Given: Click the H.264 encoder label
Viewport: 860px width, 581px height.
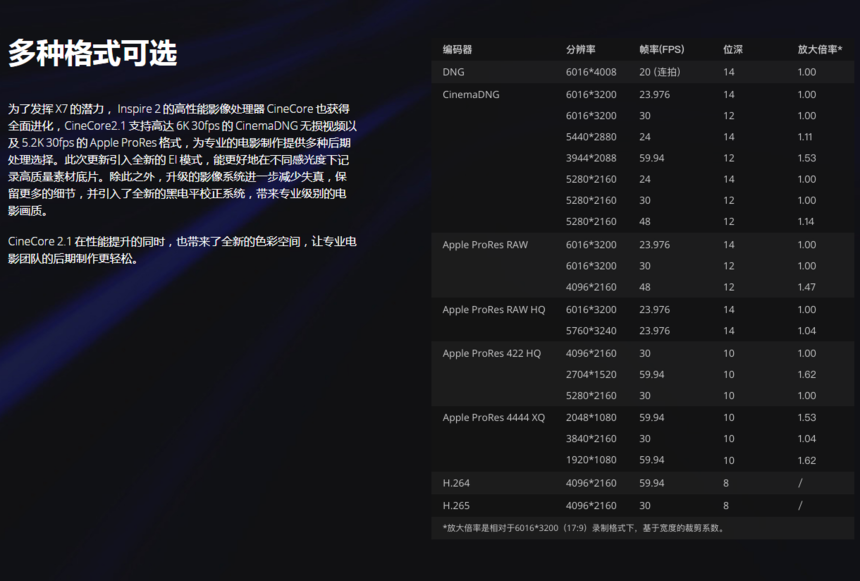Looking at the screenshot, I should point(456,483).
